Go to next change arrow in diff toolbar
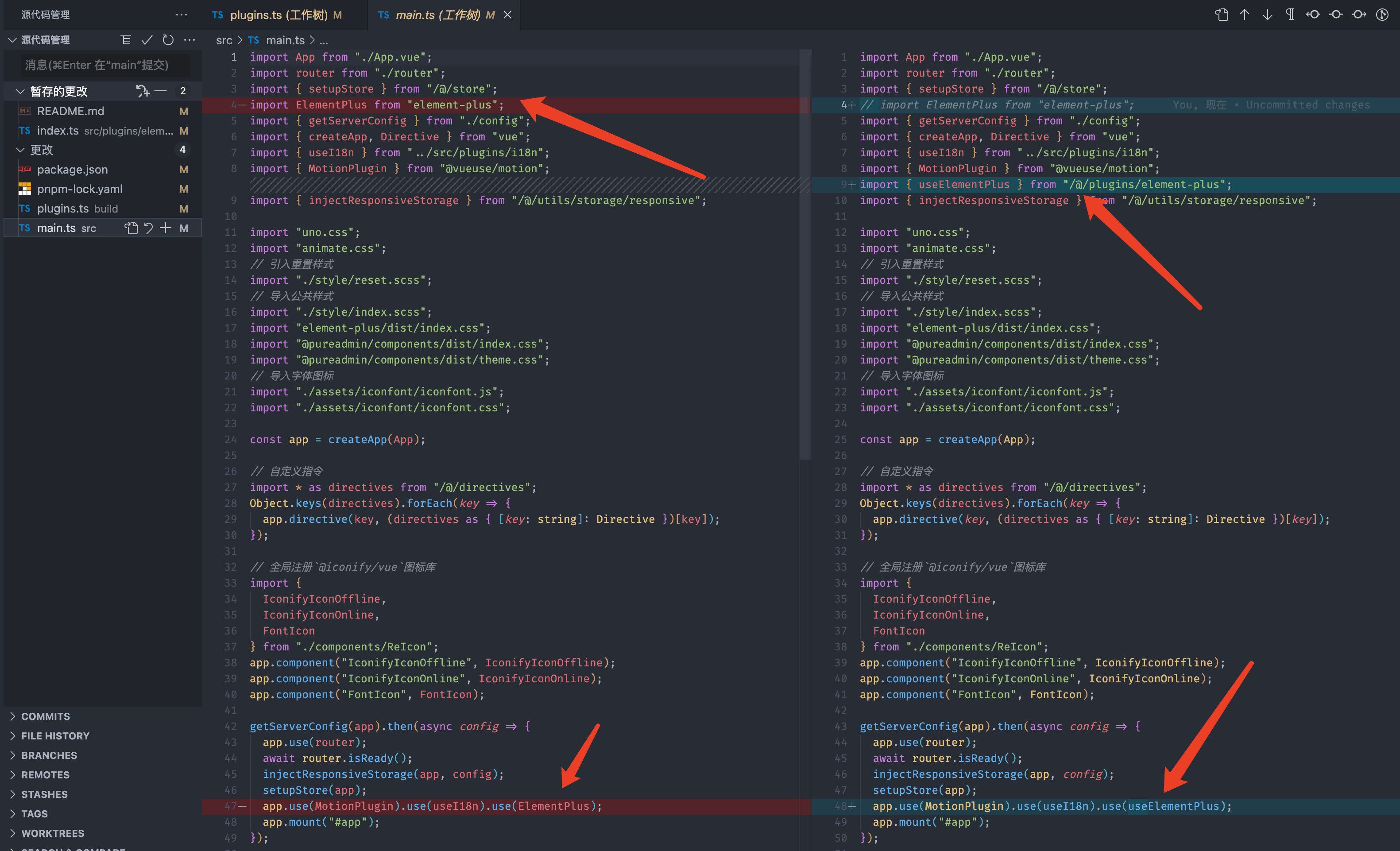 1267,15
